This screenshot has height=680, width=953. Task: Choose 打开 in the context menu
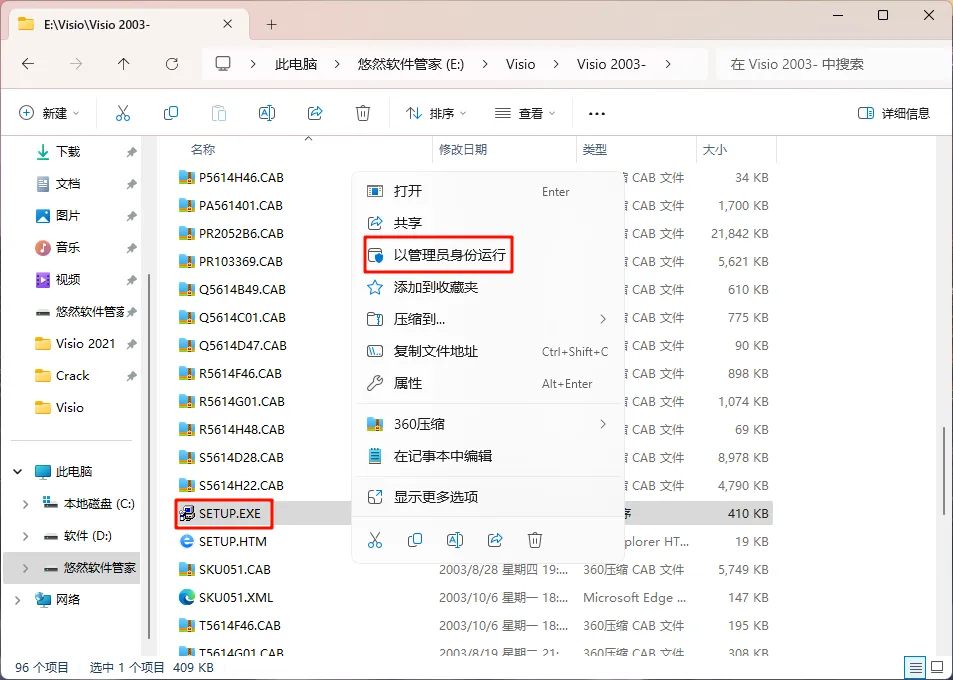[487, 191]
